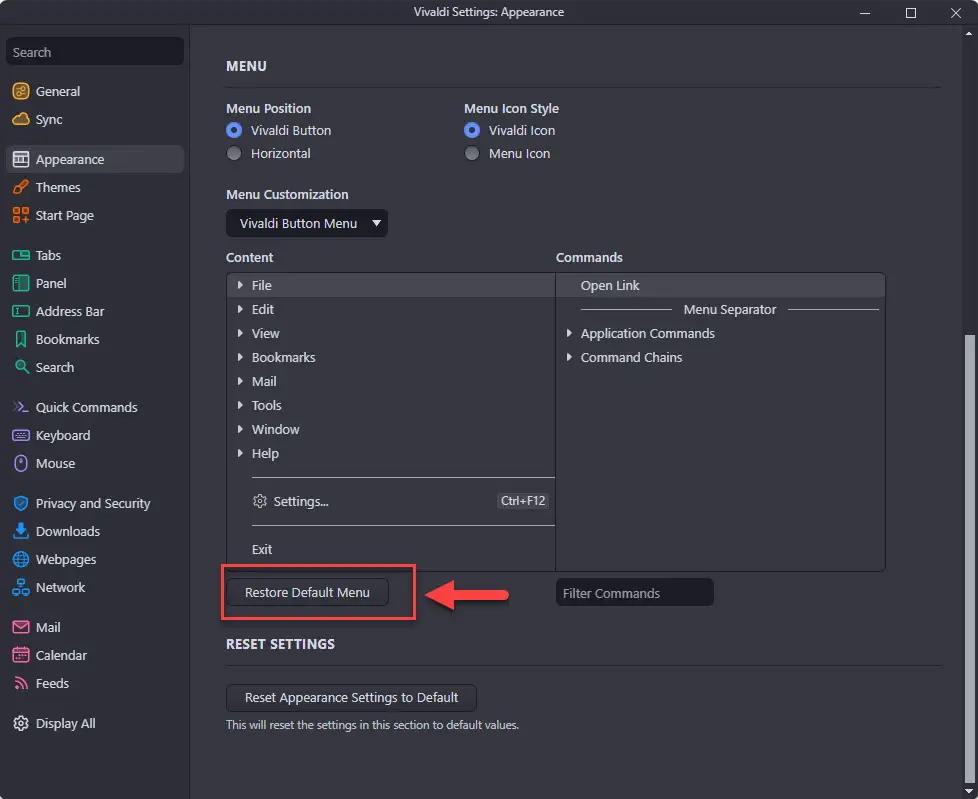Image resolution: width=978 pixels, height=799 pixels.
Task: Click the Tabs icon in sidebar
Action: (x=21, y=255)
